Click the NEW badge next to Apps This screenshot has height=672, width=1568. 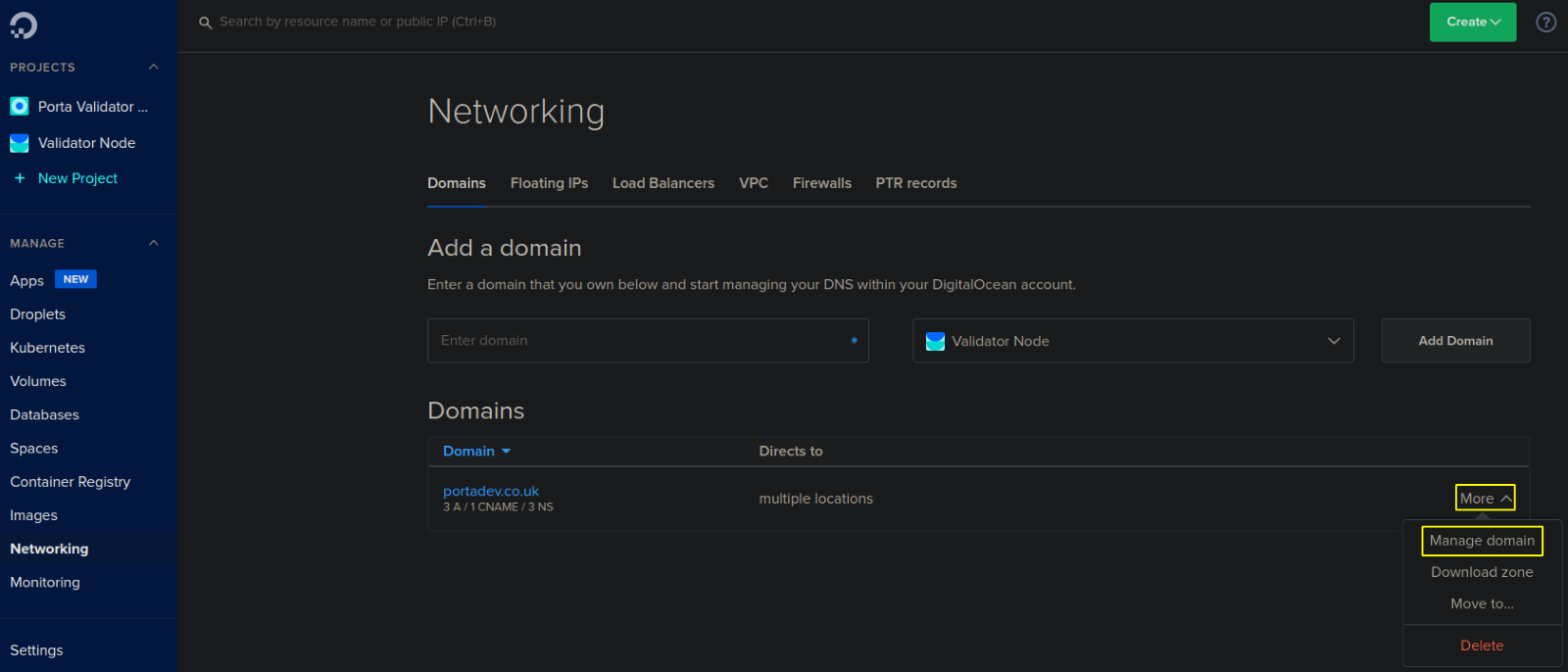click(x=75, y=279)
